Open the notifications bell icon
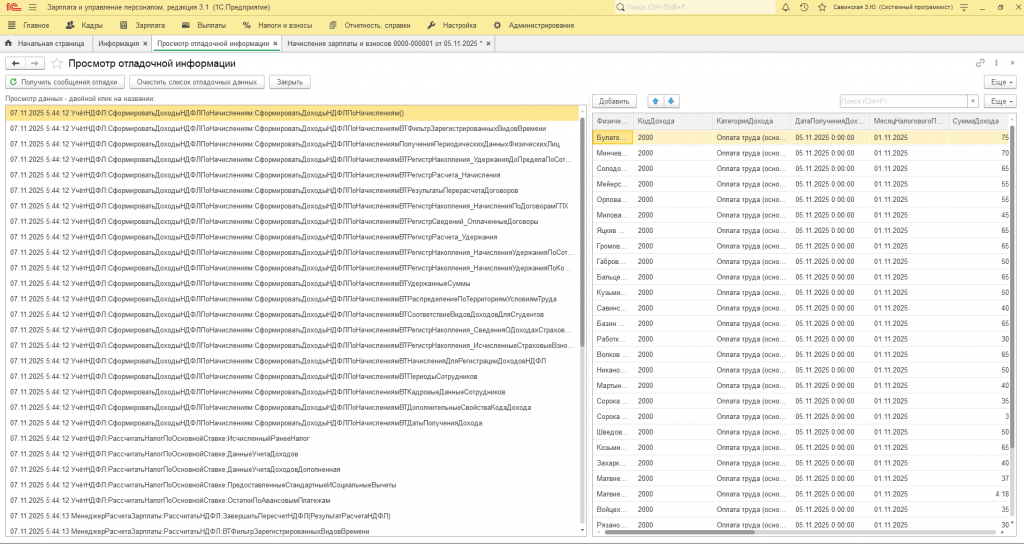Viewport: 1024px width, 544px height. 787,7
